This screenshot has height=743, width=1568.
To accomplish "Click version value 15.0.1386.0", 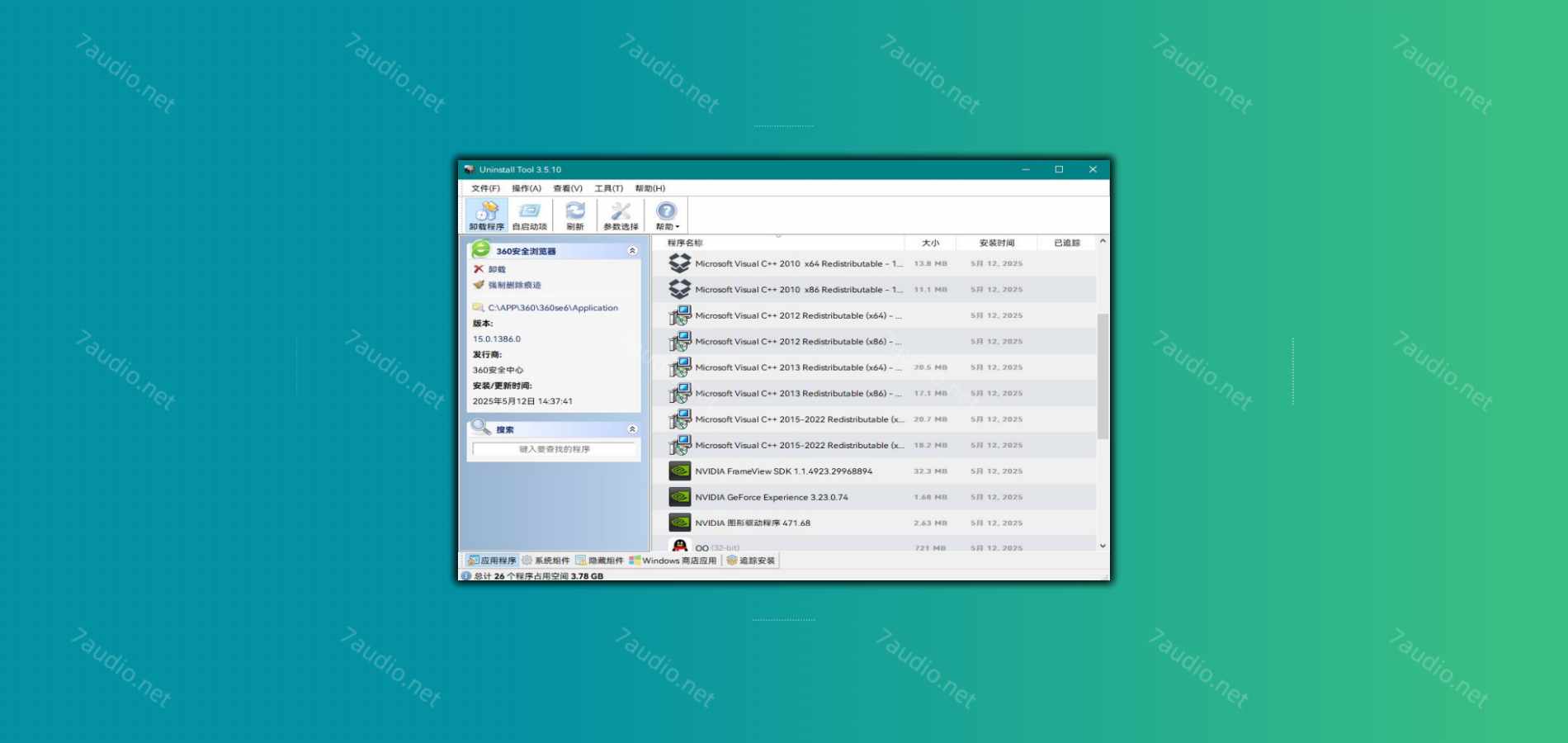I will [497, 338].
